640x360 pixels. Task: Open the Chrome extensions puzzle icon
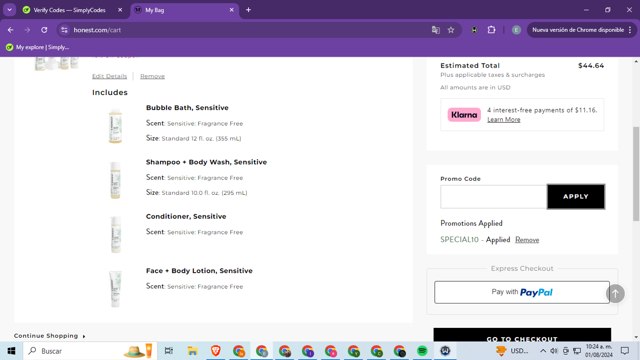tap(491, 30)
